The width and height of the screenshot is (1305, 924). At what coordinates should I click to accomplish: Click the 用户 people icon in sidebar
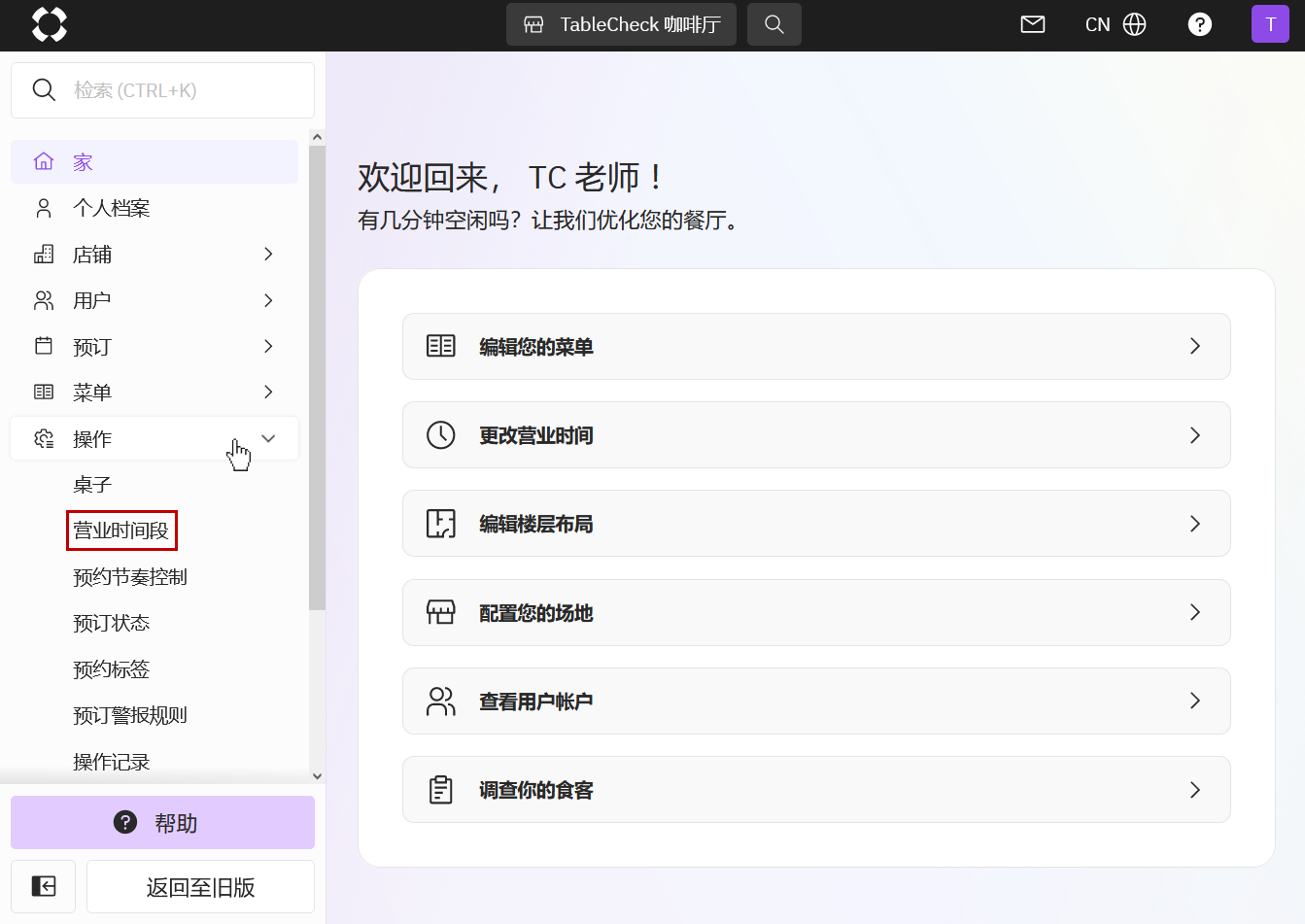[44, 300]
